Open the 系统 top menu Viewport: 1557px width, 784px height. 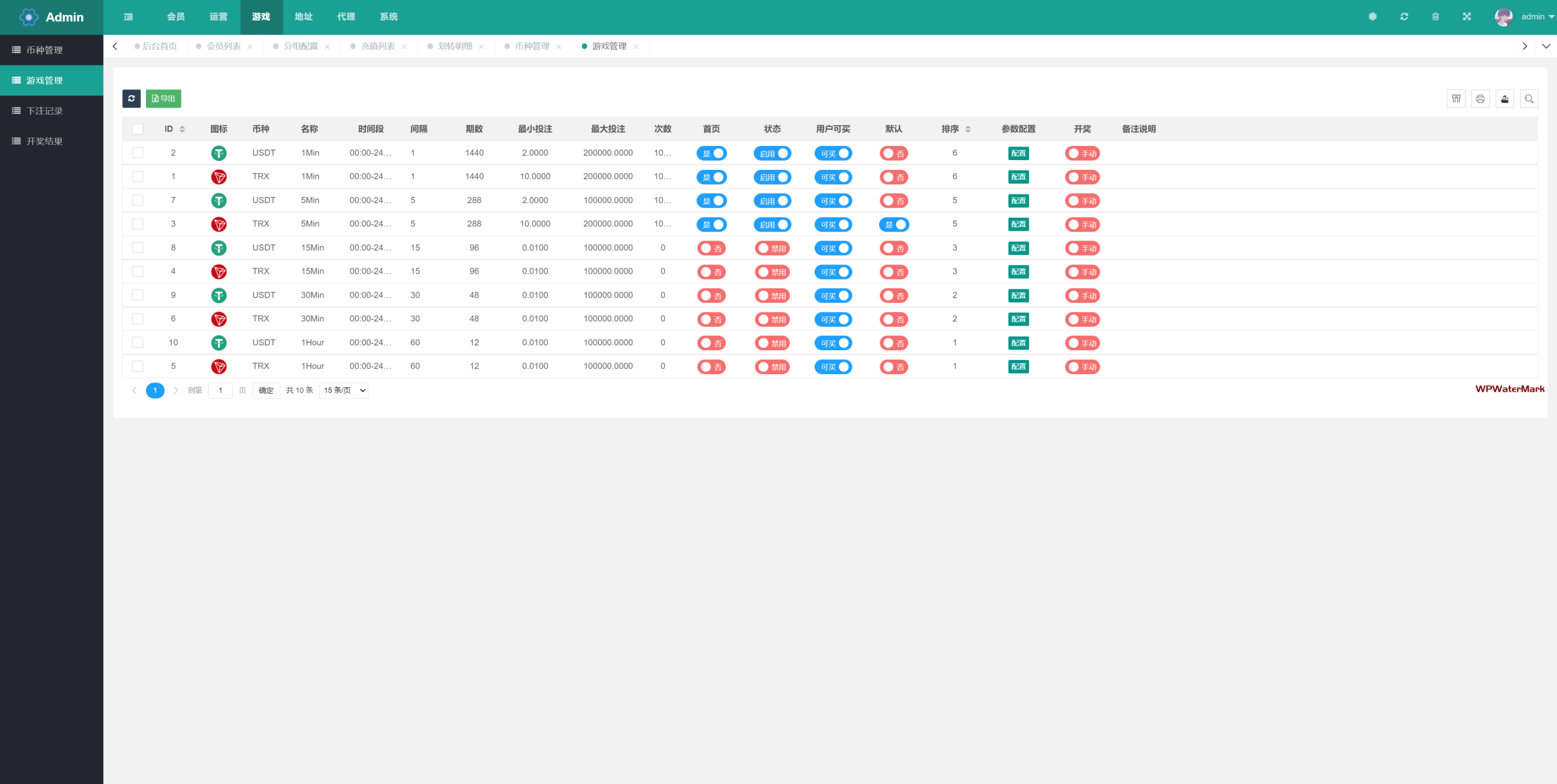[x=389, y=17]
